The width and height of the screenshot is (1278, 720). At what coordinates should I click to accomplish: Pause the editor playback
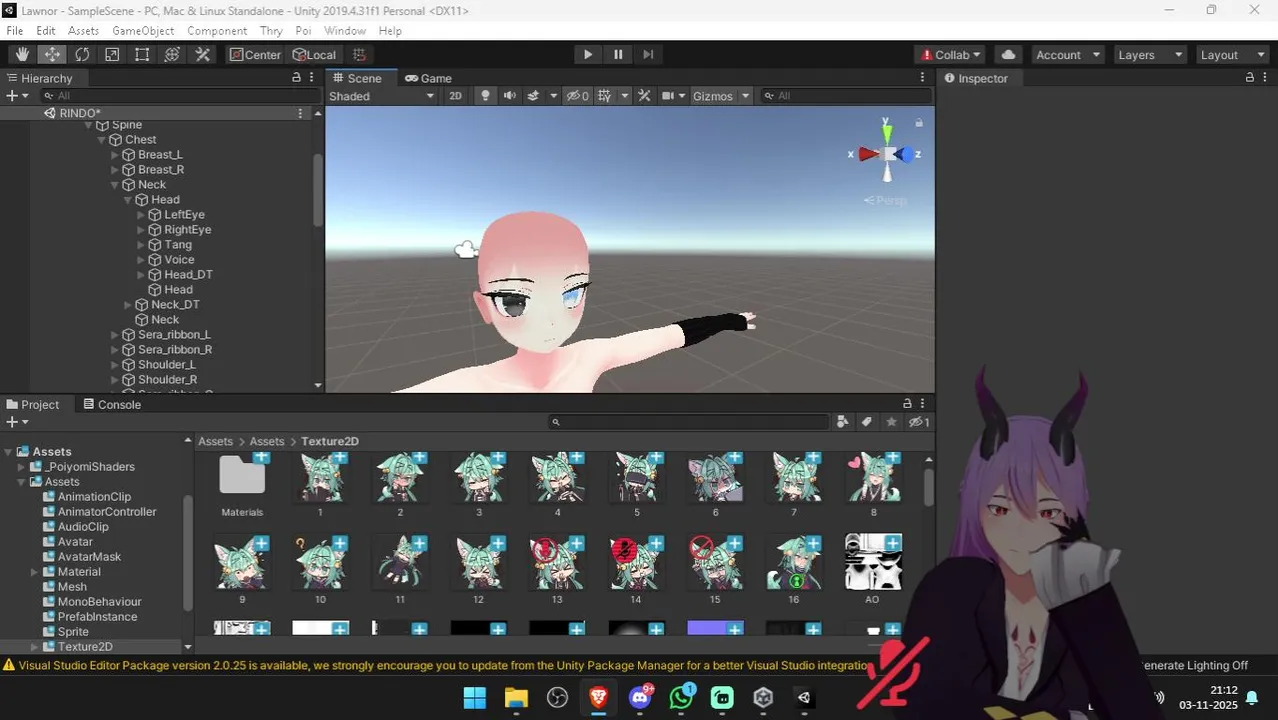618,55
